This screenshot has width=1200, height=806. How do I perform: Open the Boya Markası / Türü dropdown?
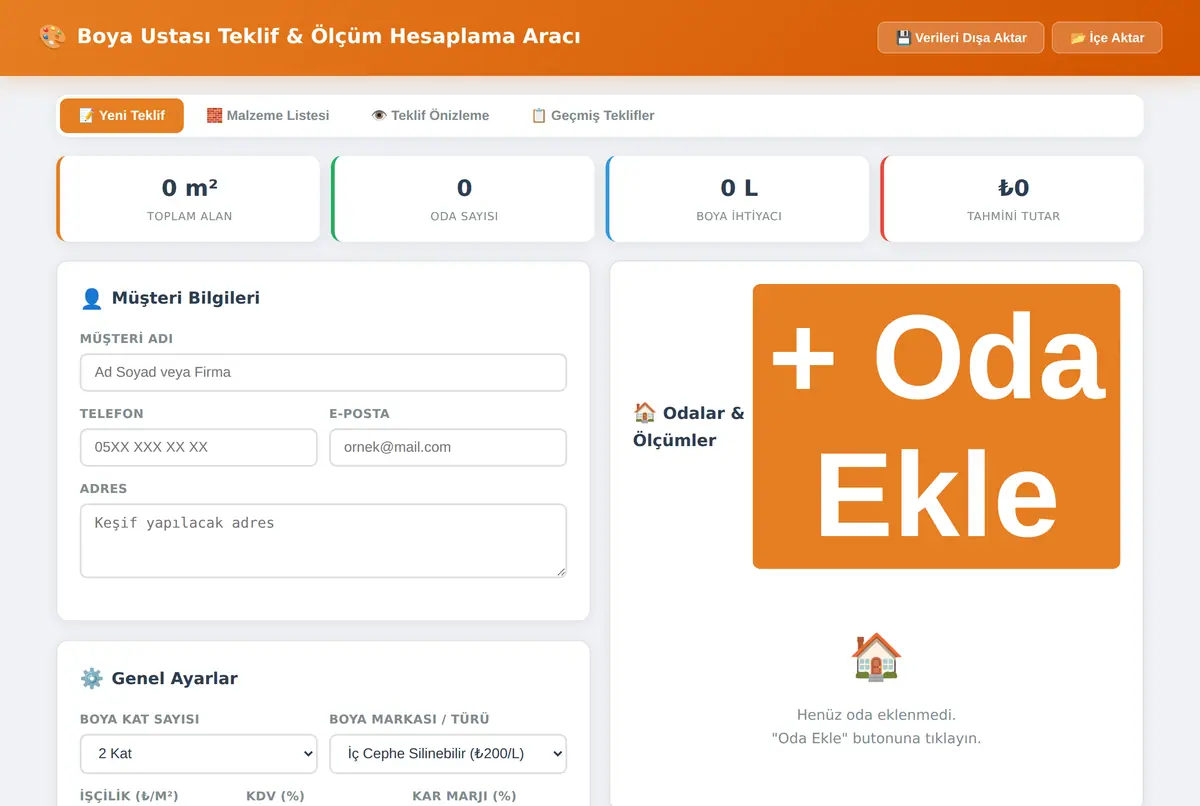[448, 754]
